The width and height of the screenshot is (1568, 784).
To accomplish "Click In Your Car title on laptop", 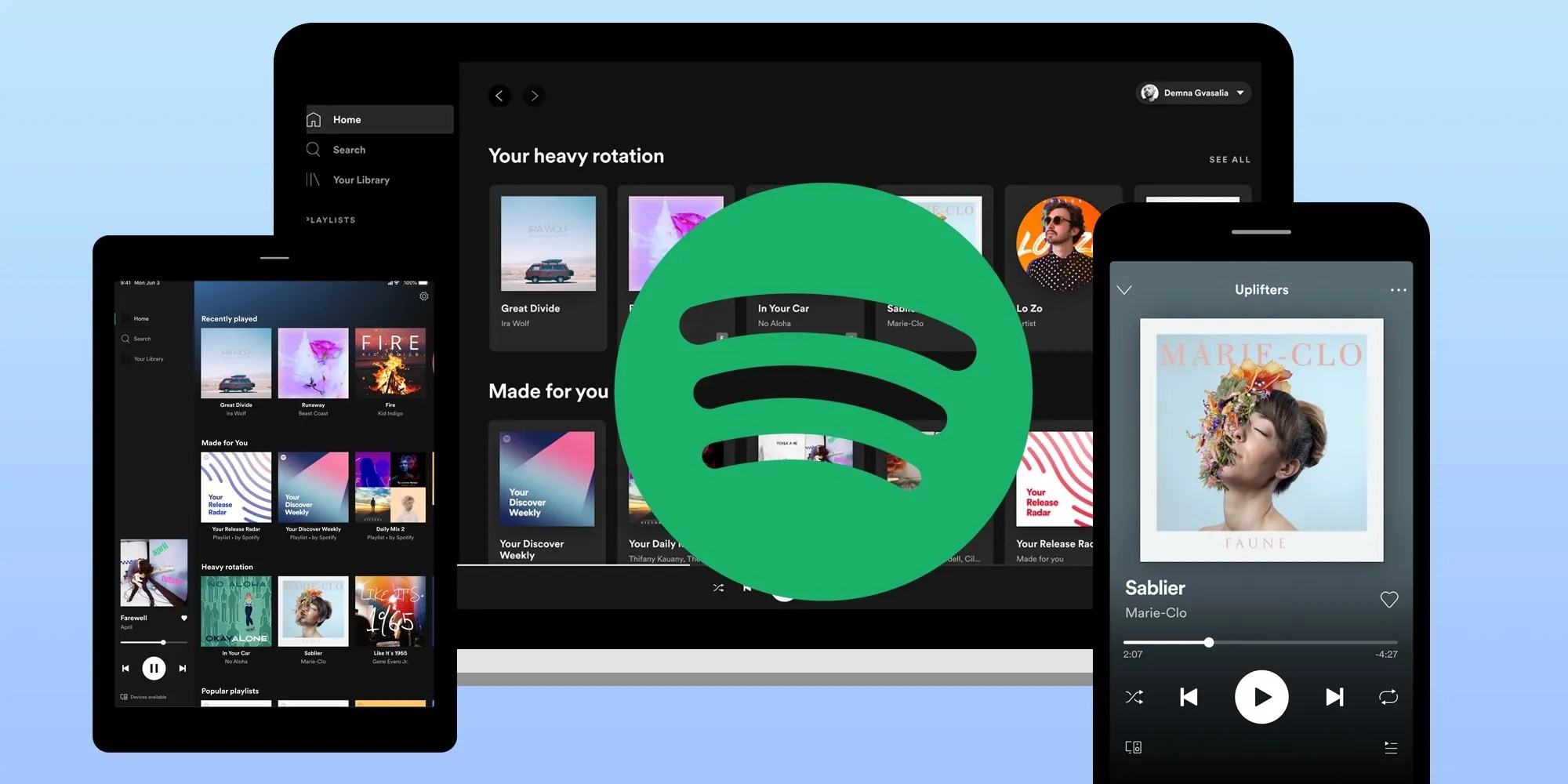I will click(x=783, y=309).
